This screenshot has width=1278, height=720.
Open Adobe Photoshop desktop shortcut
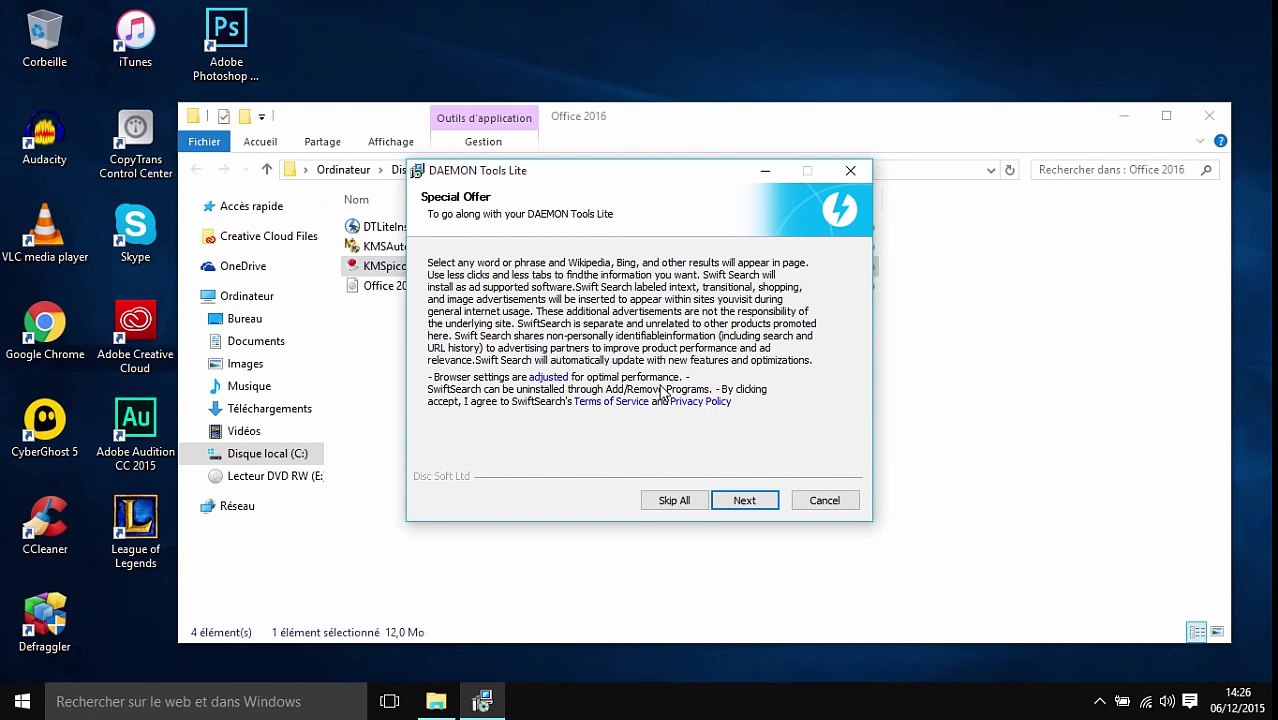tap(226, 46)
